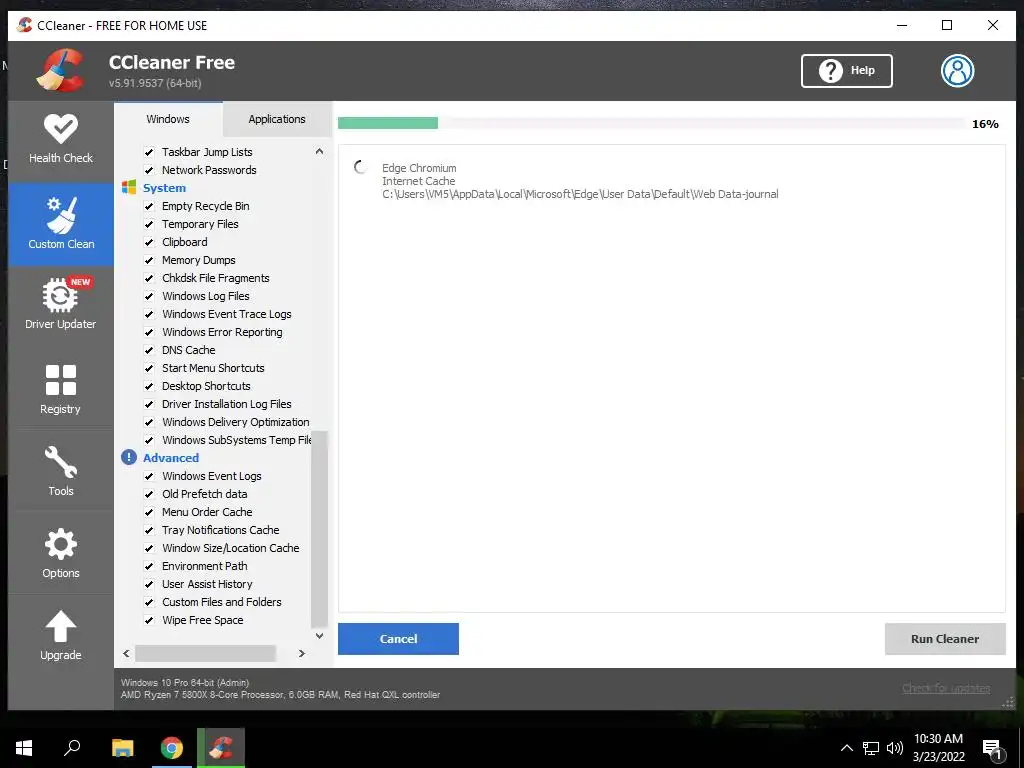The height and width of the screenshot is (768, 1024).
Task: Open the notification center icon
Action: pos(992,749)
